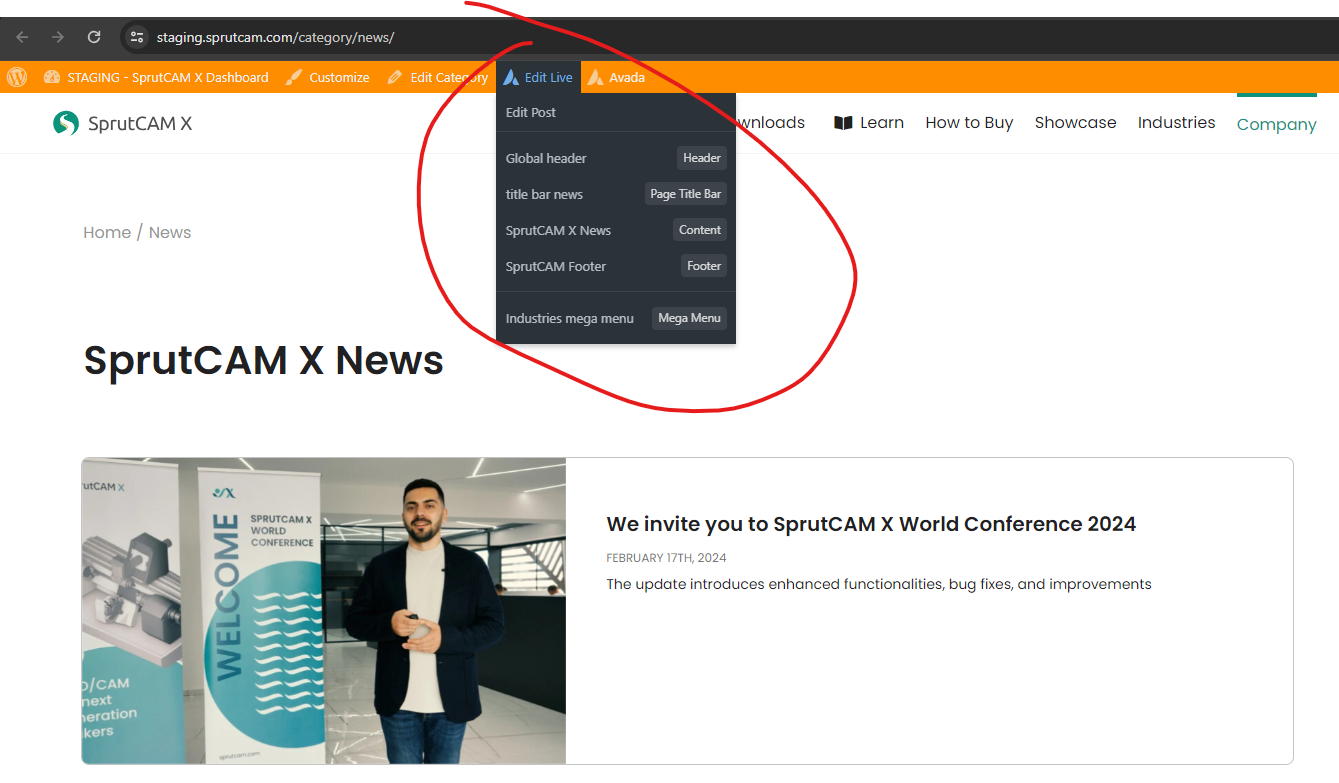
Task: Click the Content badge
Action: tap(700, 230)
